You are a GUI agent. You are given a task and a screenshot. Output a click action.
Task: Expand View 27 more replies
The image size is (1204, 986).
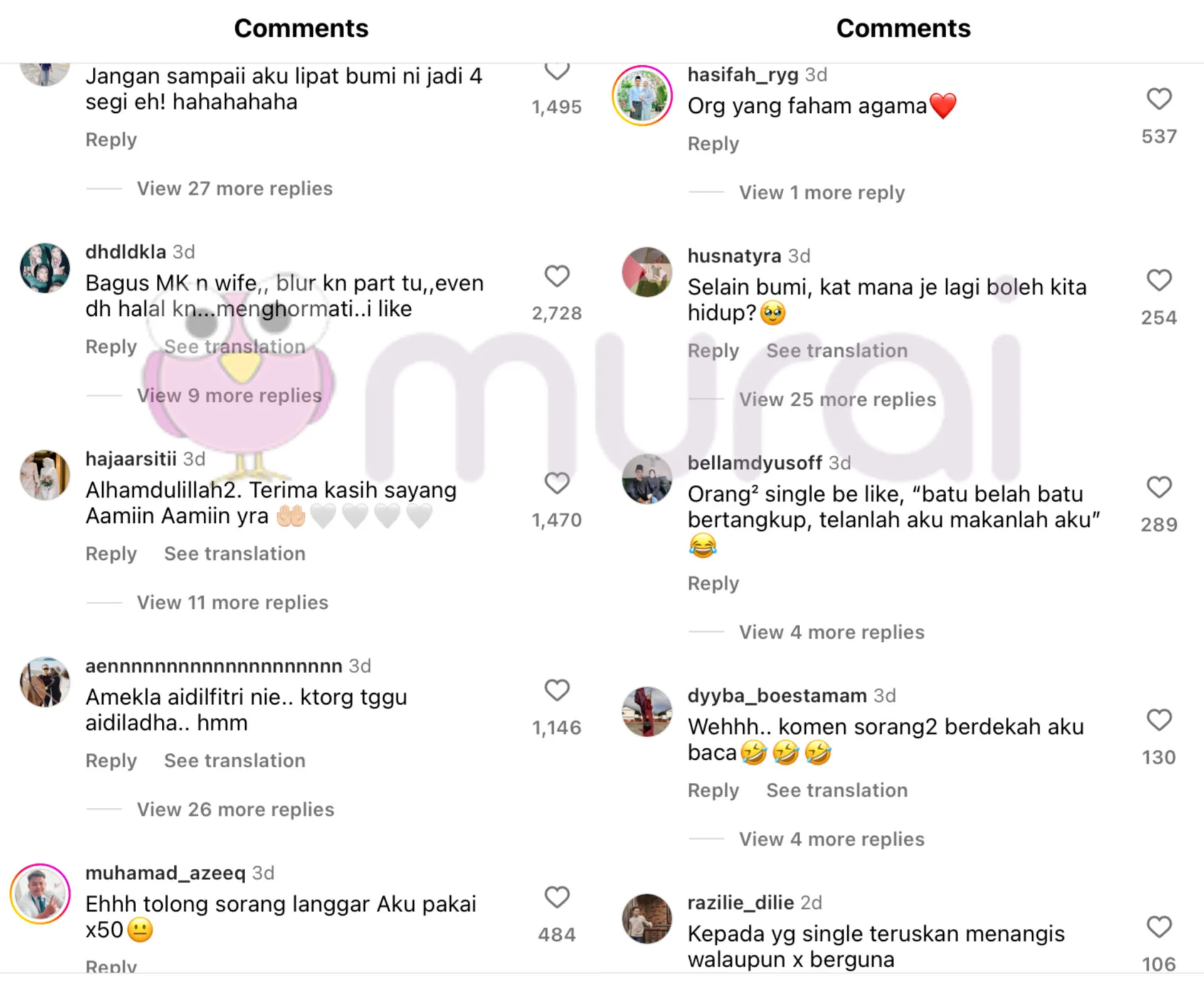235,189
